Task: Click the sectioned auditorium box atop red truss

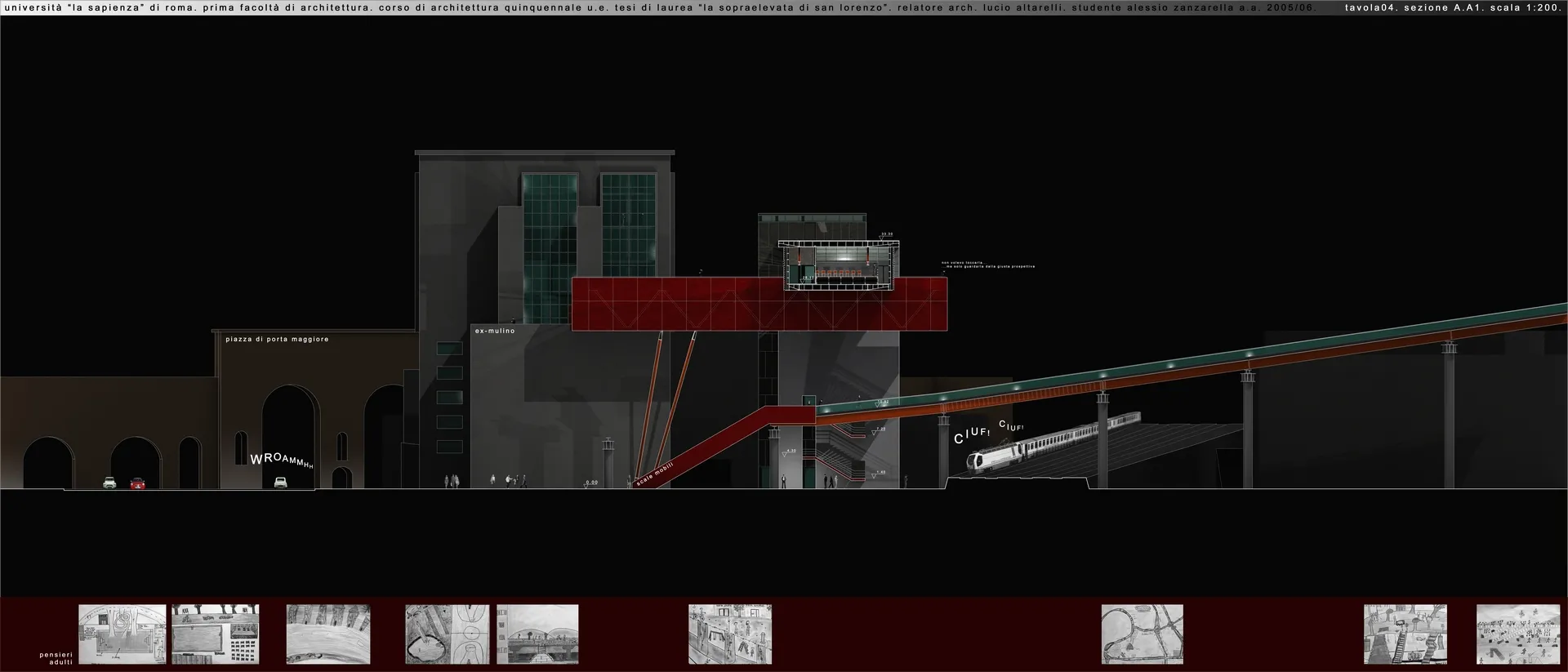Action: tap(839, 266)
